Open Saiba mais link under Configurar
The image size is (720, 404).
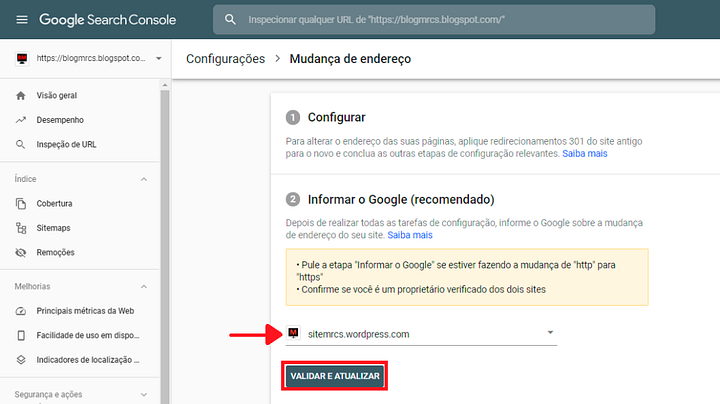pos(585,153)
